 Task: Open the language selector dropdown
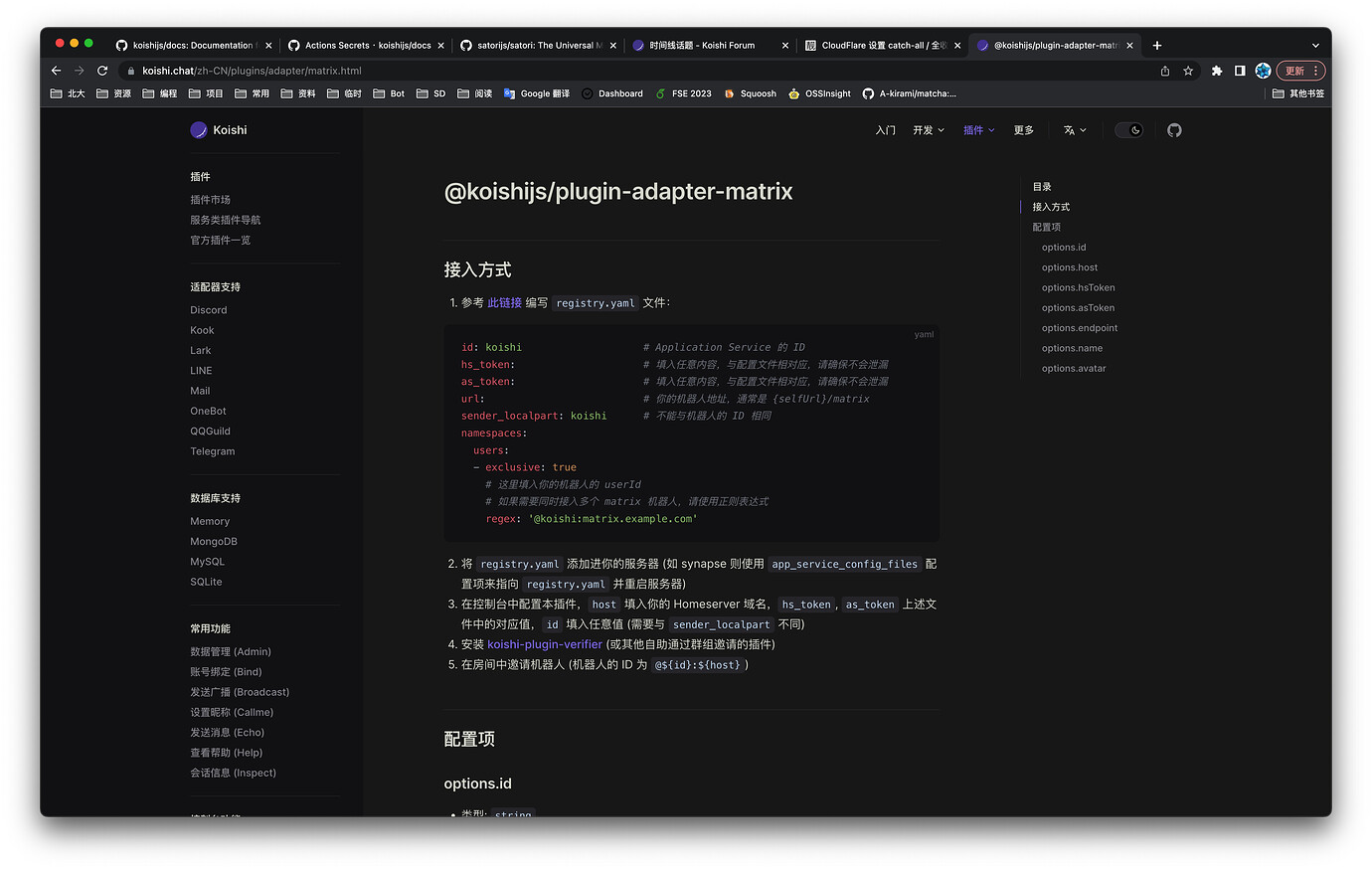coord(1075,130)
